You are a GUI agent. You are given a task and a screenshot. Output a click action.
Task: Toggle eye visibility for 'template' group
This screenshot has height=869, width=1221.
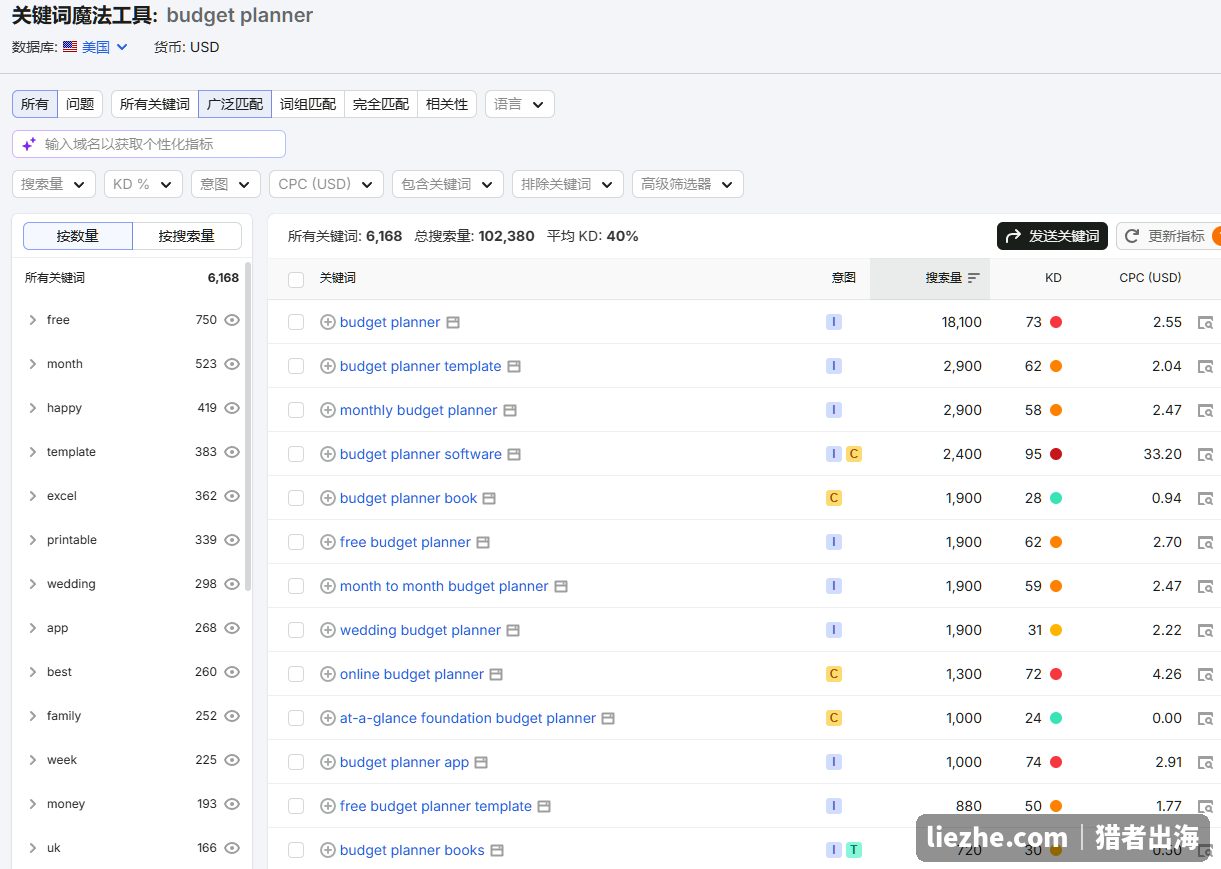232,452
